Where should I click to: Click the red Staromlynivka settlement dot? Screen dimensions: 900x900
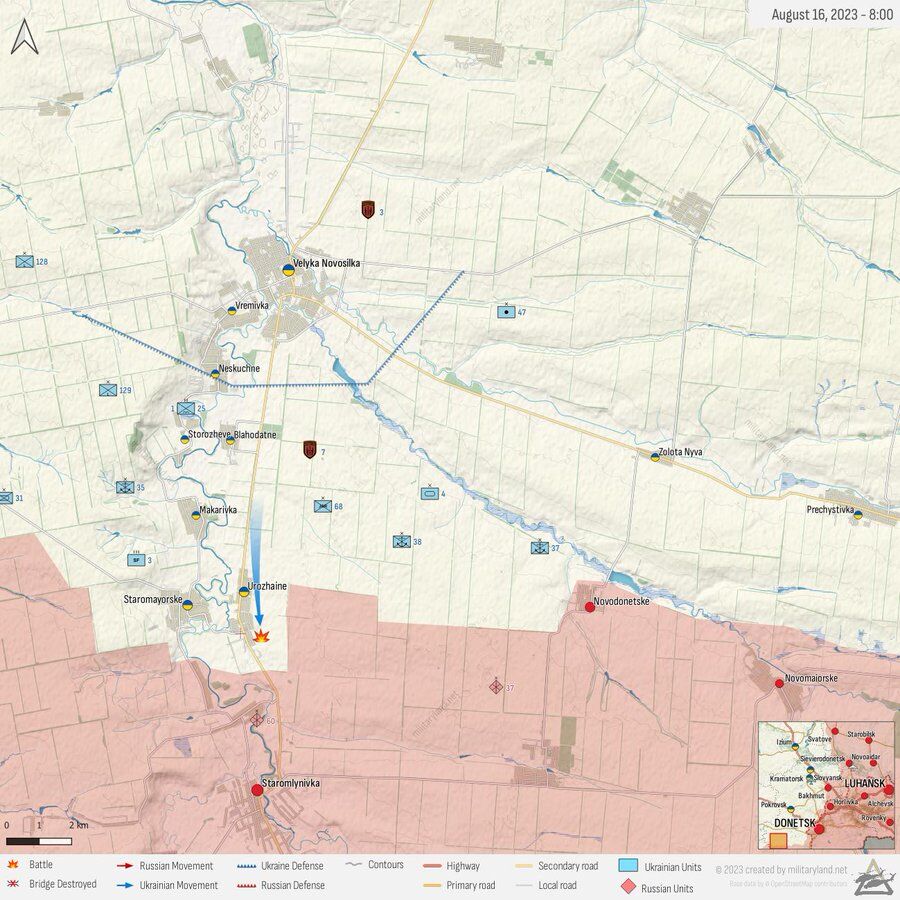257,790
